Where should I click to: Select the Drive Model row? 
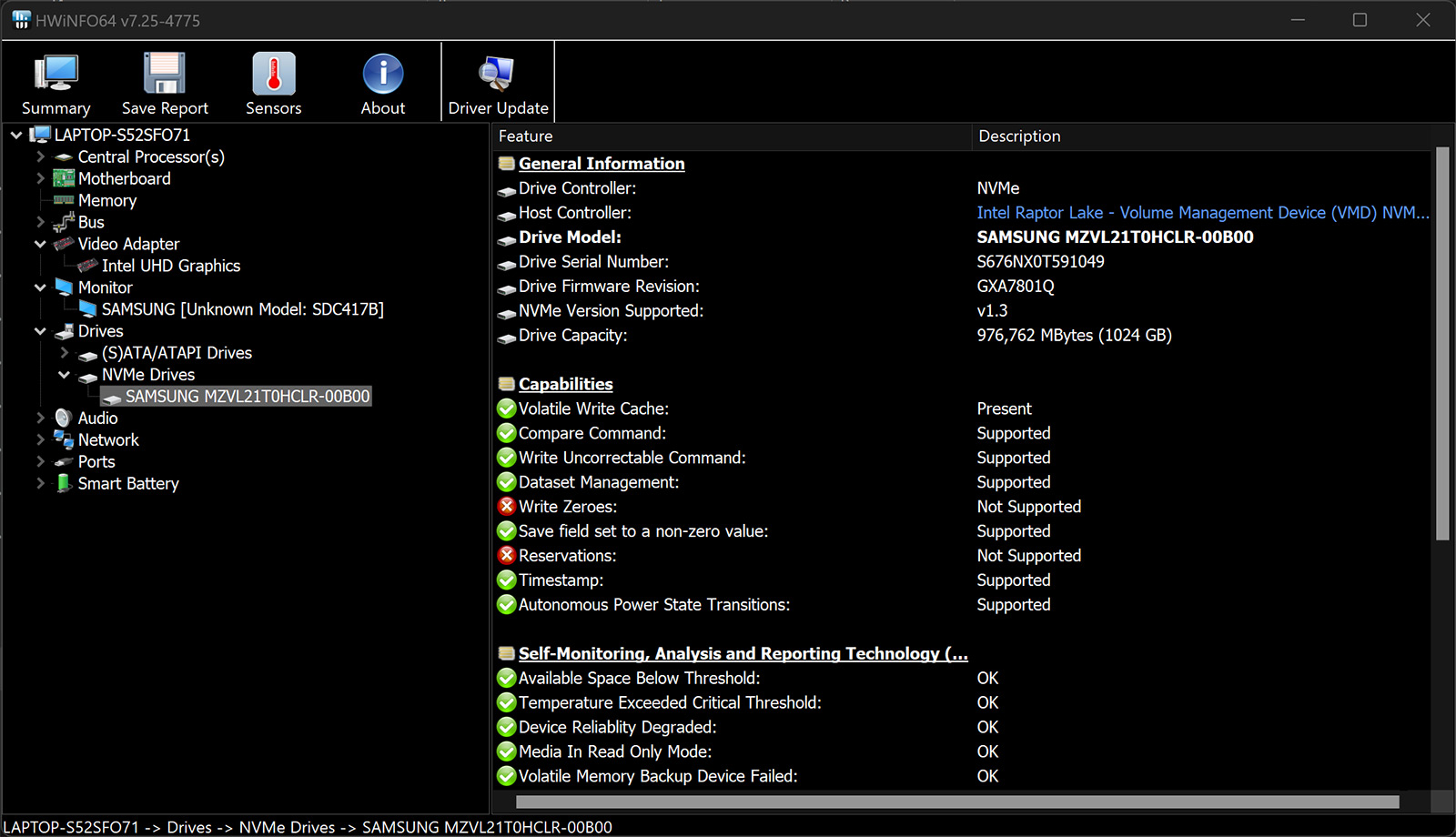[x=961, y=237]
